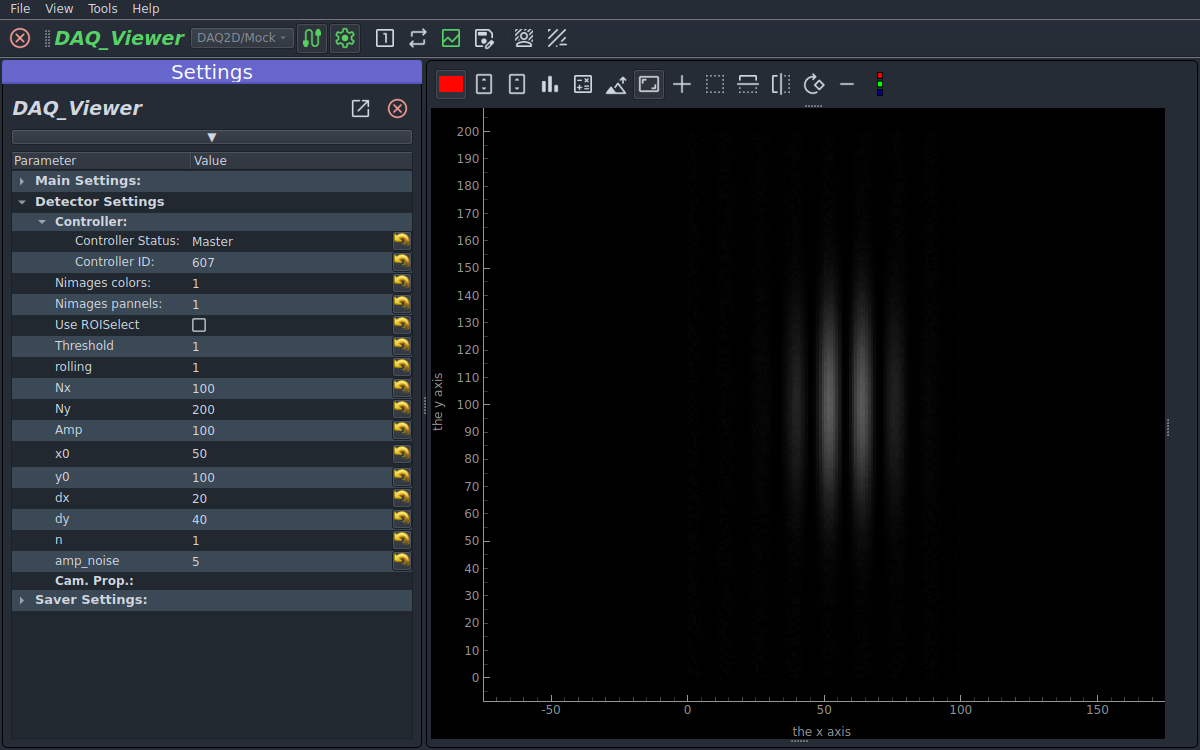This screenshot has height=750, width=1200.
Task: Expand the Main Settings group
Action: click(21, 181)
